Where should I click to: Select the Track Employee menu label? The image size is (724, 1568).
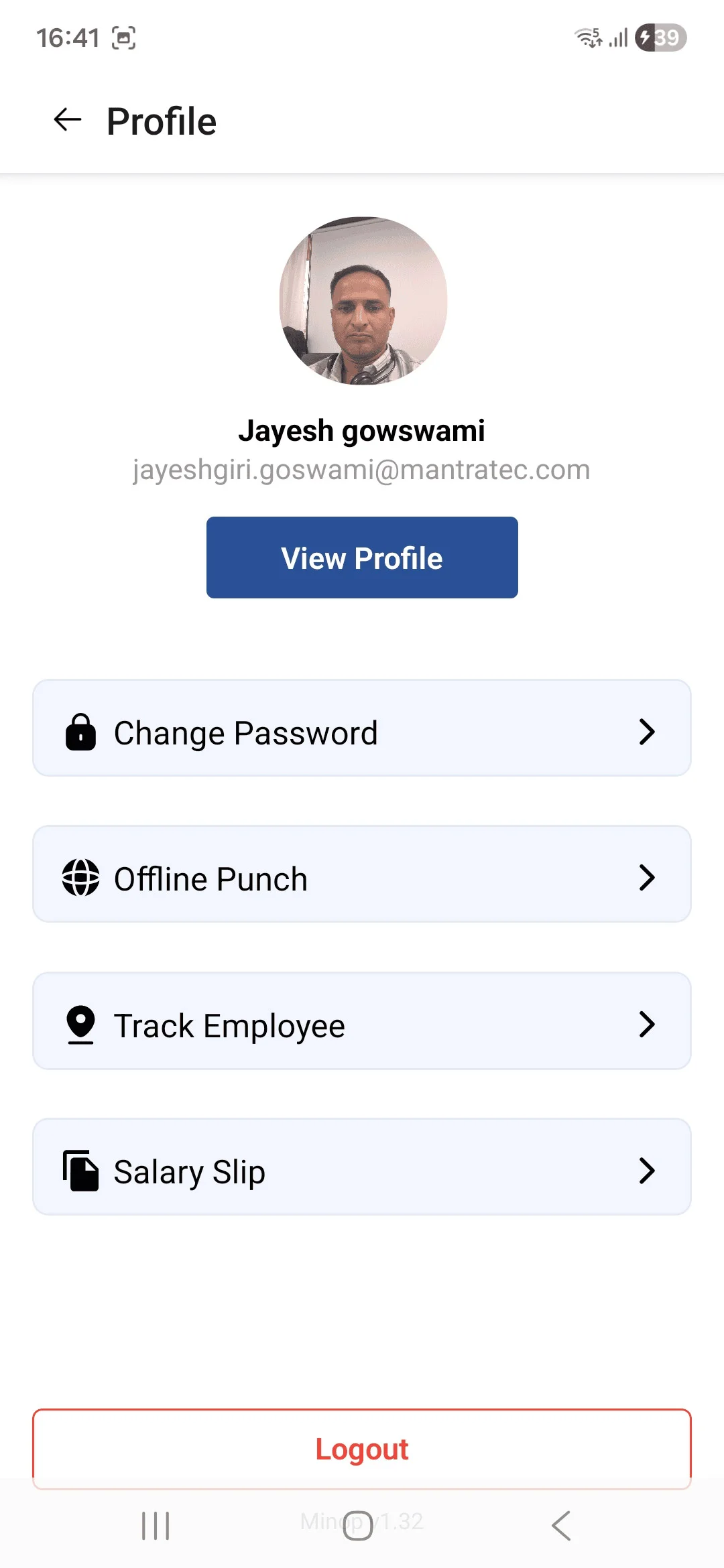pos(229,1026)
